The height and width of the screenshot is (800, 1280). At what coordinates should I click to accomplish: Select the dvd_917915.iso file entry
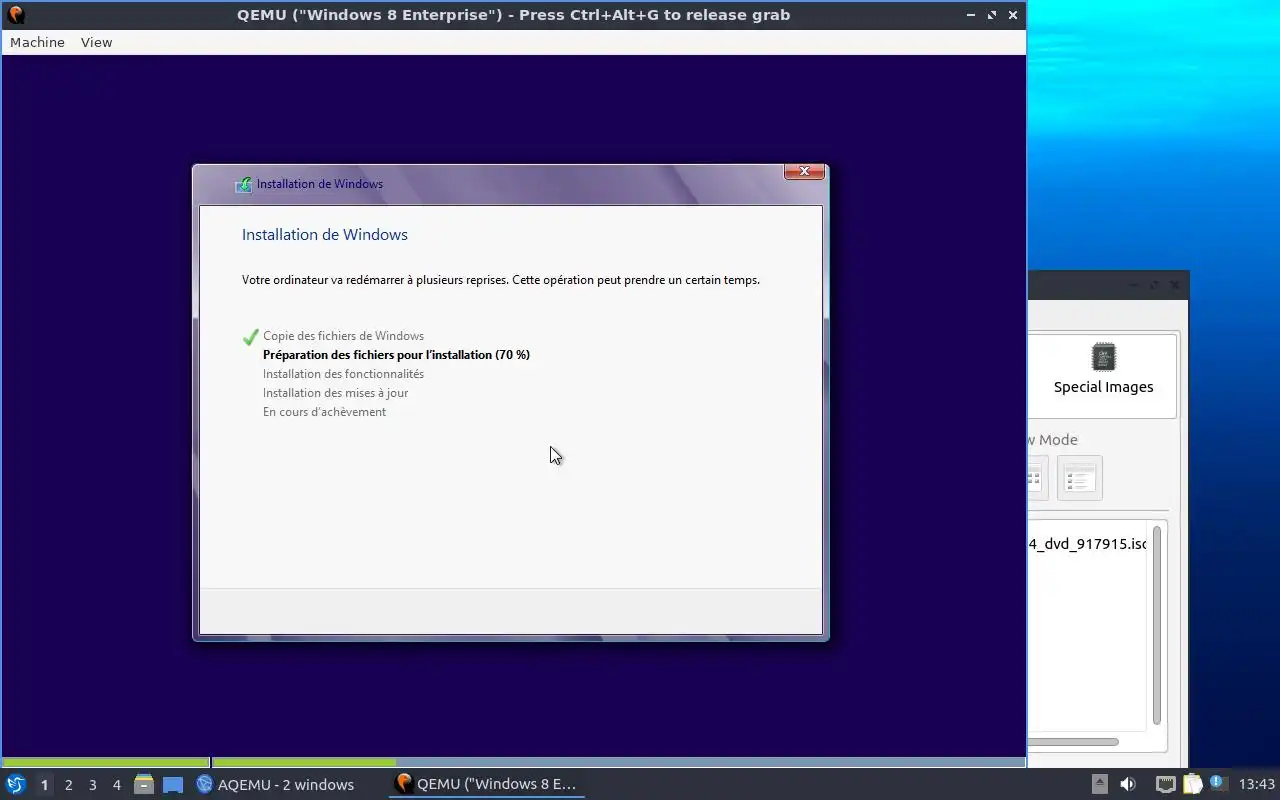1087,544
